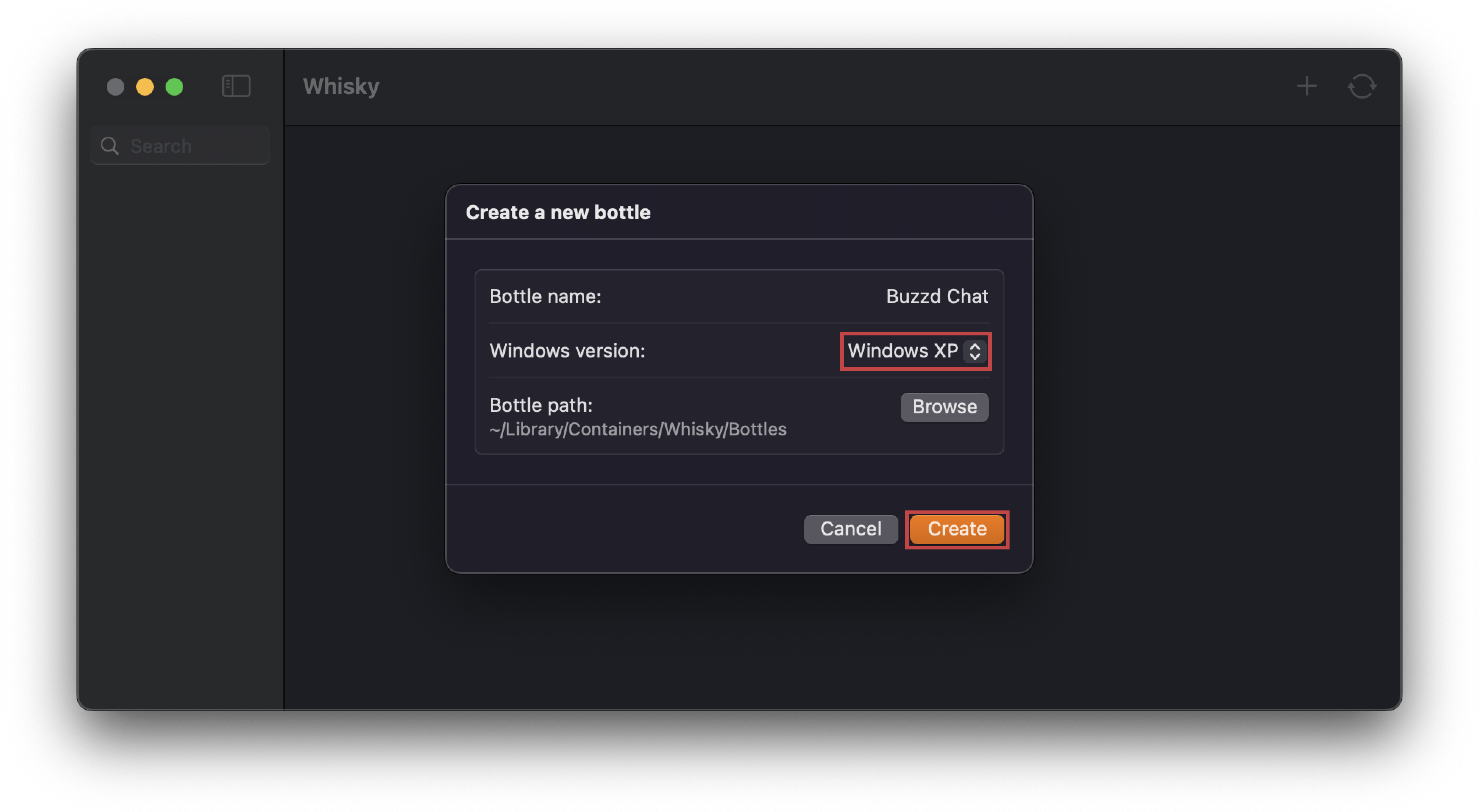1479x812 pixels.
Task: Click the Whisky window title
Action: 341,86
